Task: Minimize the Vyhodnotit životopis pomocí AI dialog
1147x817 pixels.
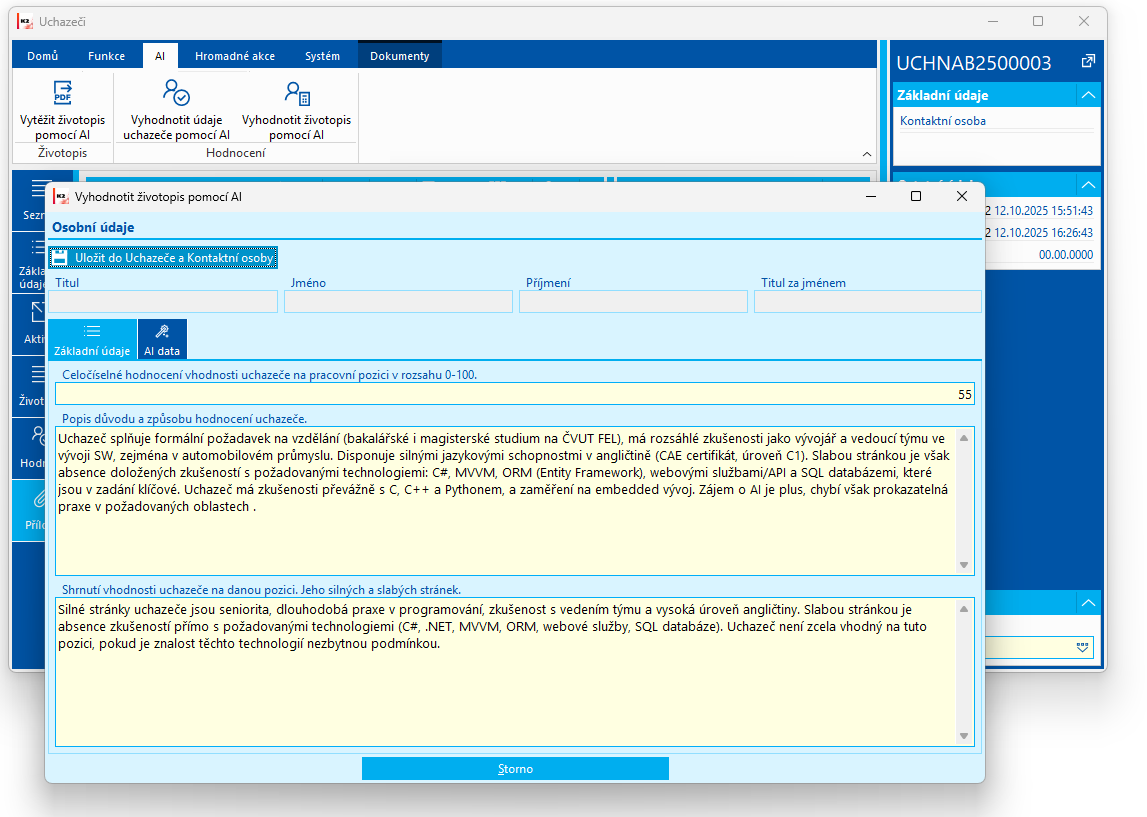Action: 870,196
